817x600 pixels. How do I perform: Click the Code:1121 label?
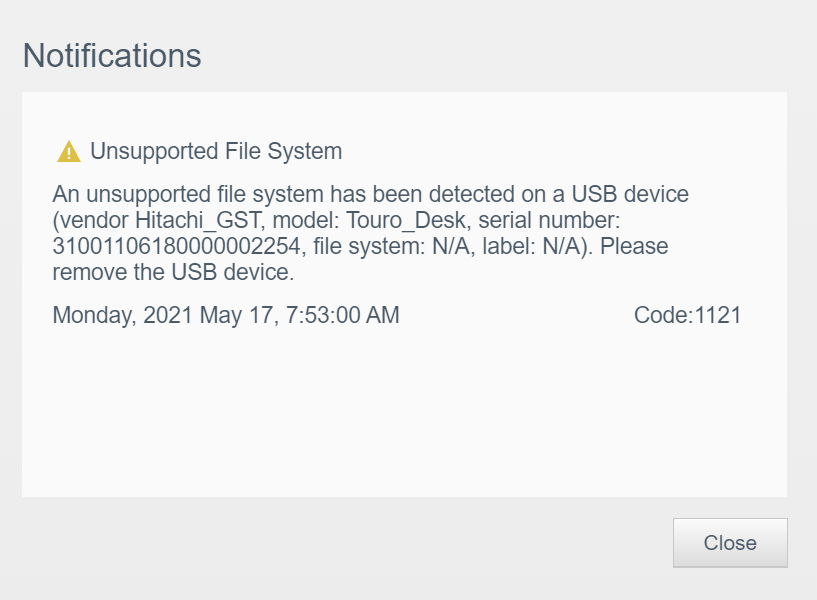coord(687,315)
